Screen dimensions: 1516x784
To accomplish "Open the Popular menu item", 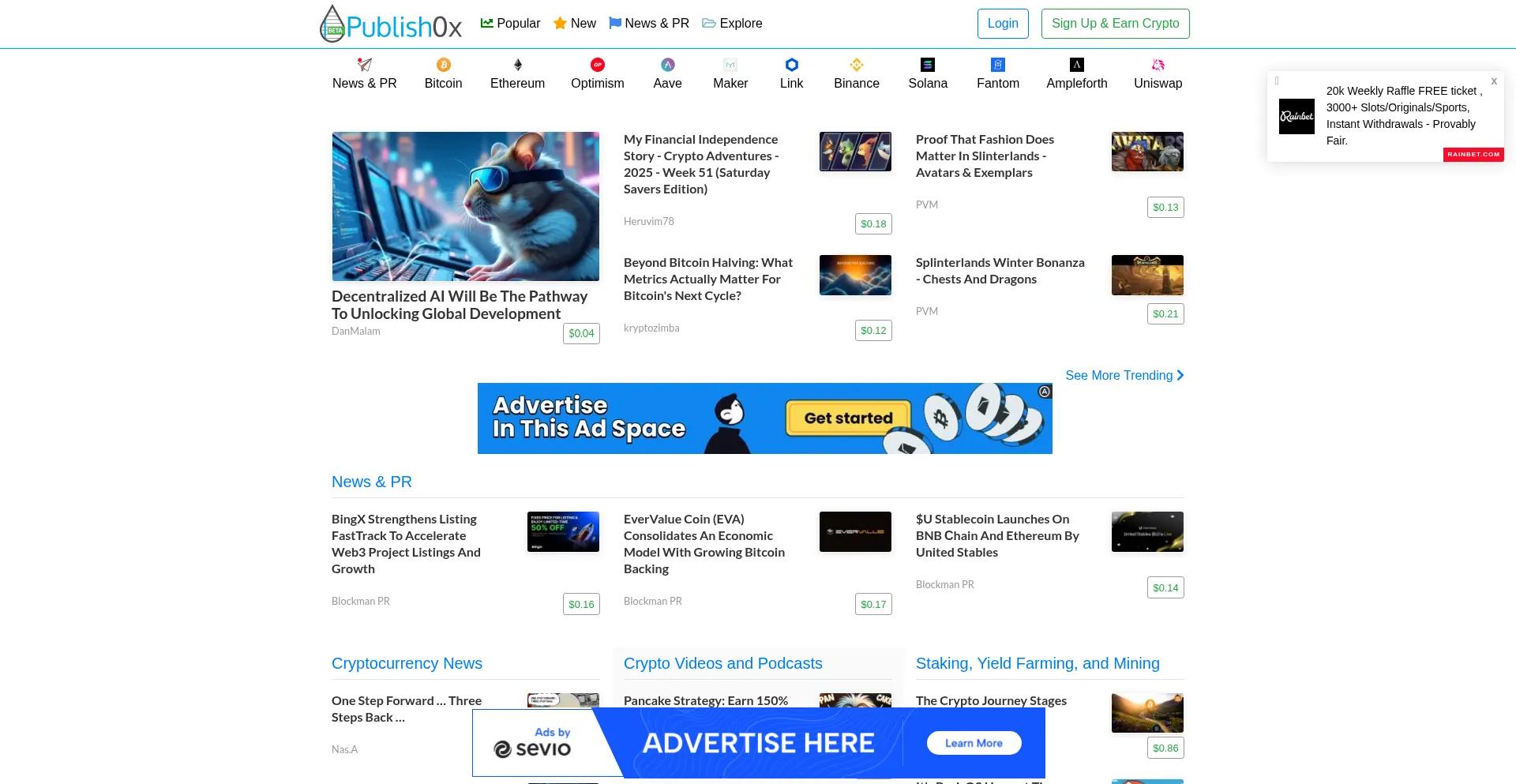I will [511, 23].
